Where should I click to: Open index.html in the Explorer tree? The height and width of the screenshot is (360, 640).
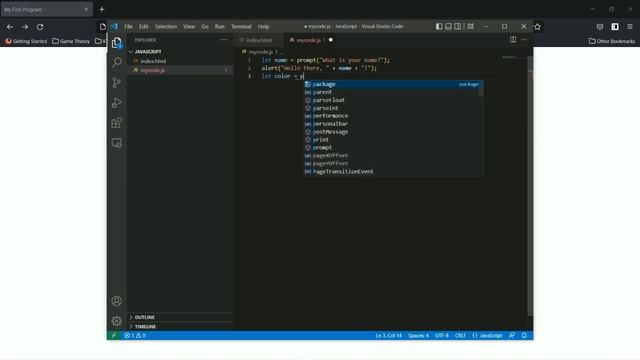180,61
